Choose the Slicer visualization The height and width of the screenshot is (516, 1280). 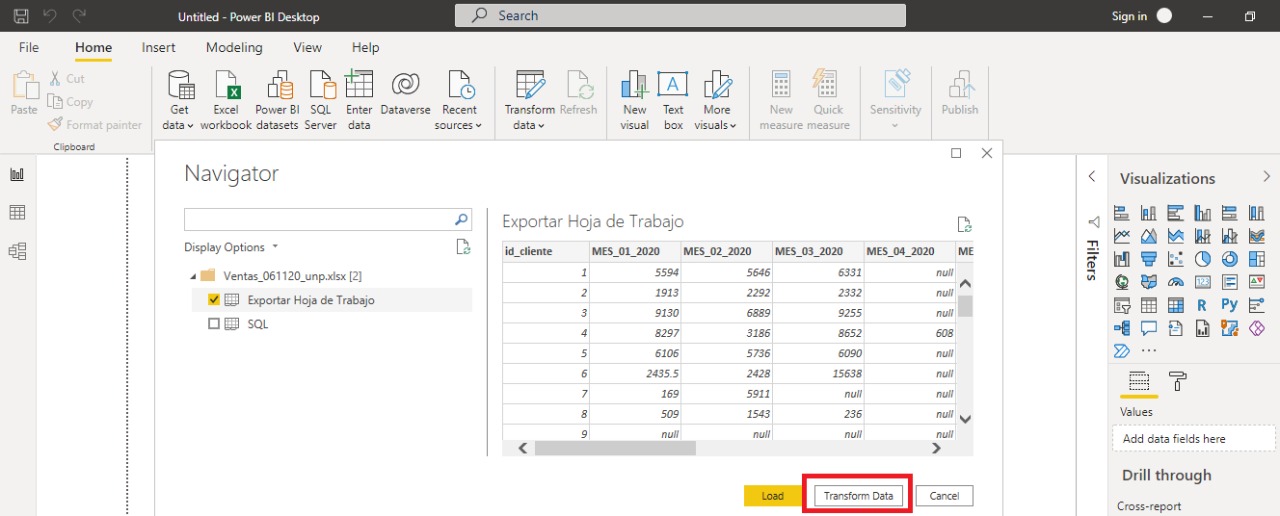[1122, 305]
